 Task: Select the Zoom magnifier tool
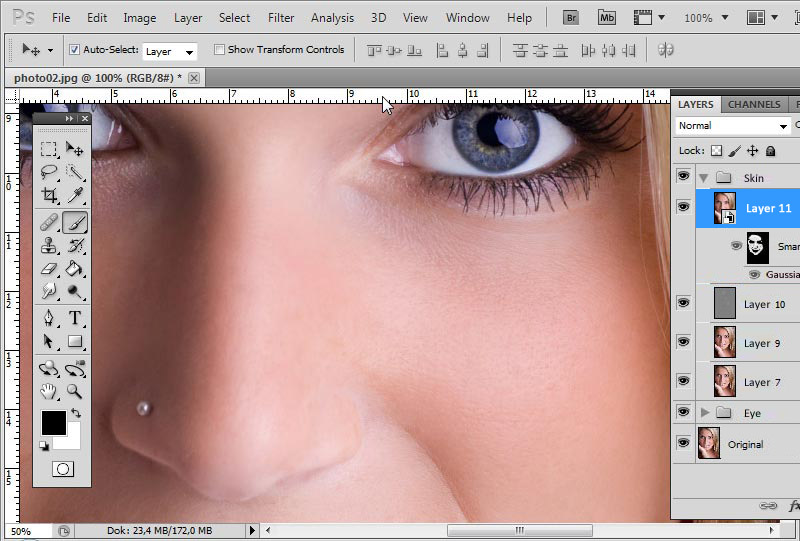tap(75, 391)
